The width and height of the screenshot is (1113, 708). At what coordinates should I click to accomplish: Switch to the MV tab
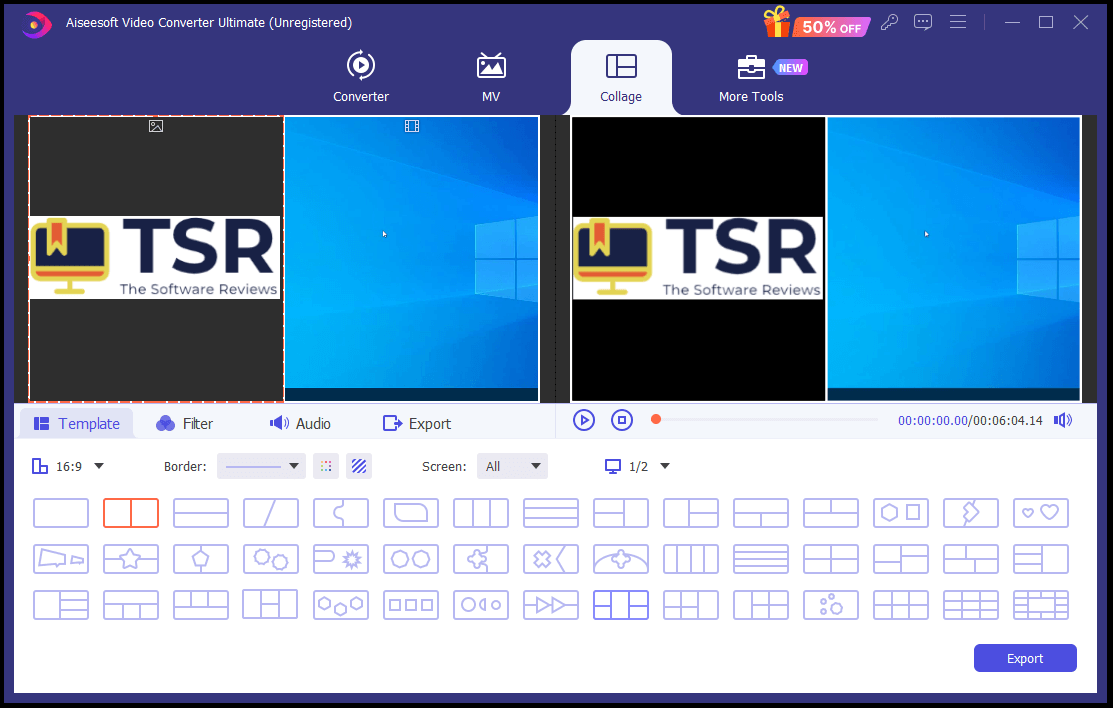(490, 77)
